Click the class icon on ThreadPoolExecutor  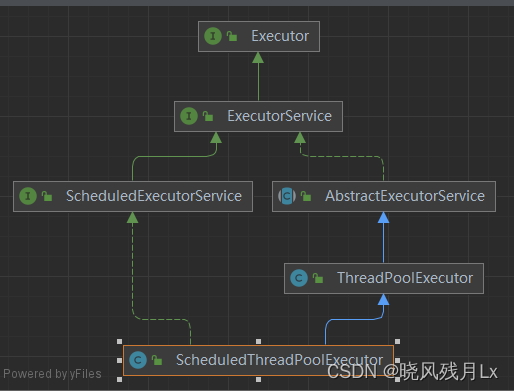click(x=299, y=278)
